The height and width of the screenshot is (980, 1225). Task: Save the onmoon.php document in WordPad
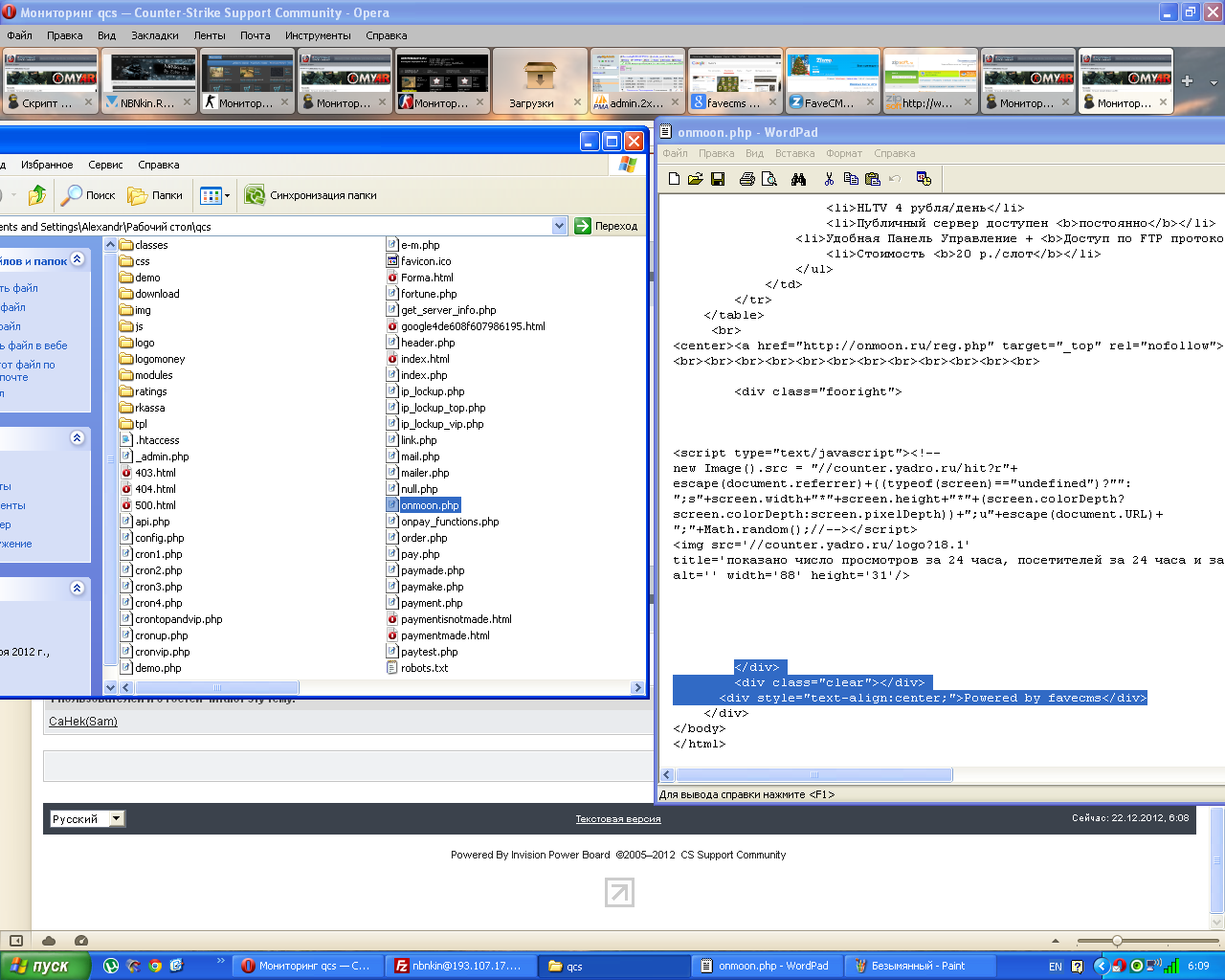click(x=718, y=179)
